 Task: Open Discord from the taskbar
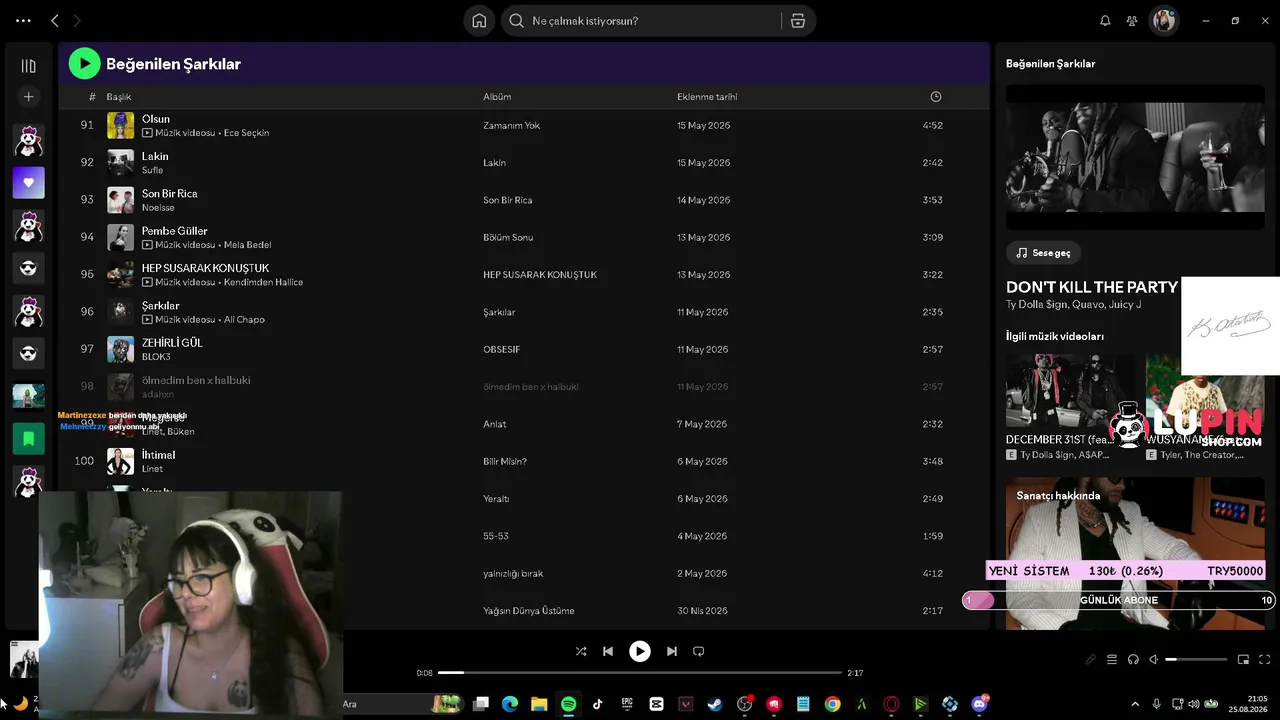pos(979,704)
